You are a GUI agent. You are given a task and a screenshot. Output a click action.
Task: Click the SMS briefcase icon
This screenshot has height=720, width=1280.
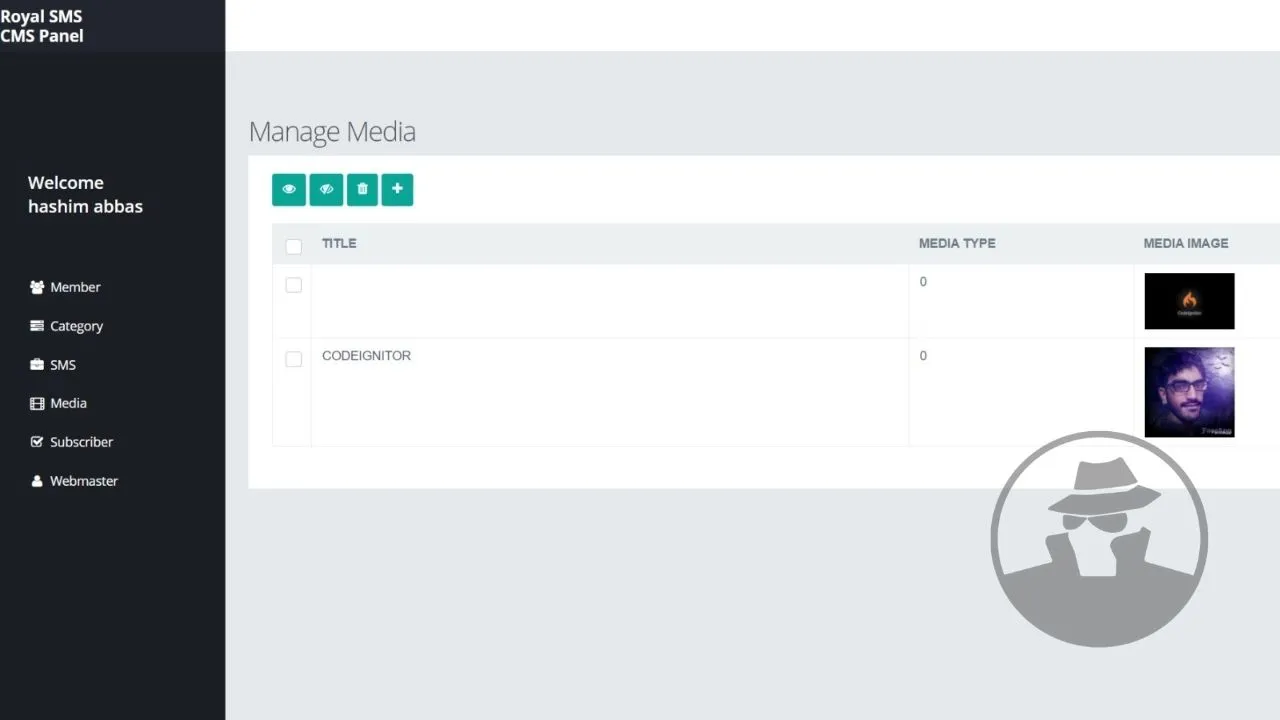tap(37, 365)
